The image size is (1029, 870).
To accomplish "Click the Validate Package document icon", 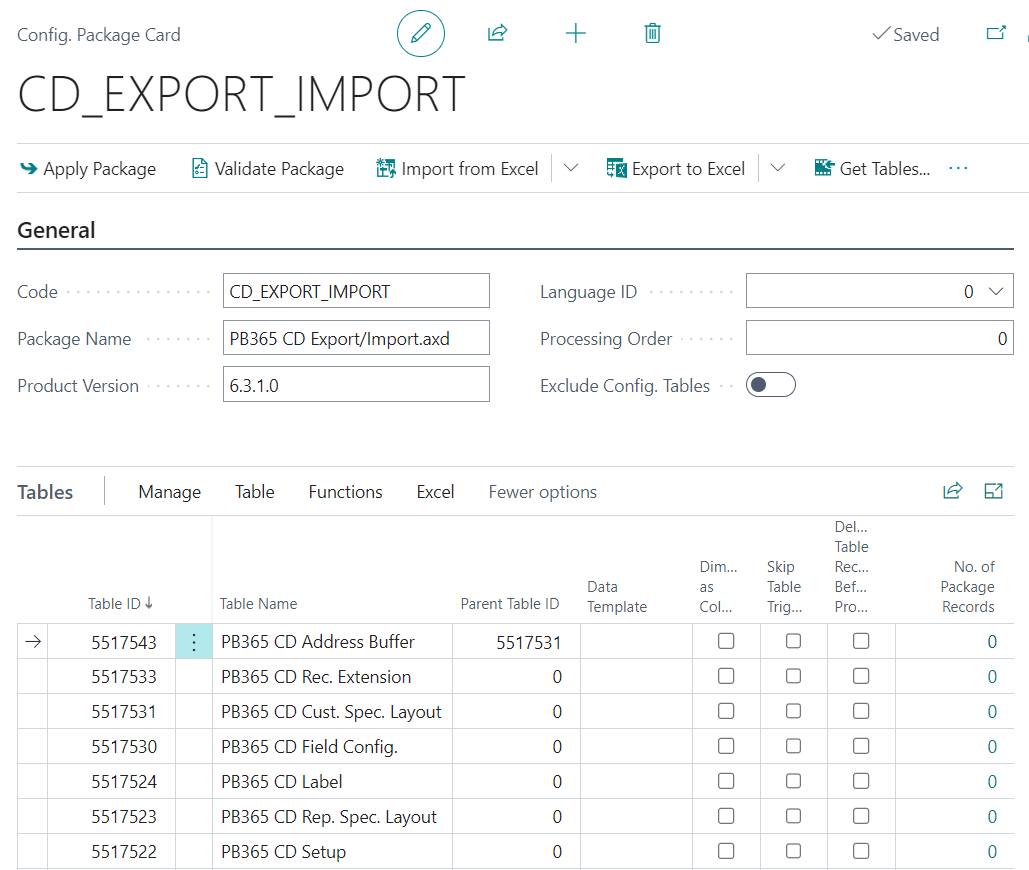I will [200, 169].
